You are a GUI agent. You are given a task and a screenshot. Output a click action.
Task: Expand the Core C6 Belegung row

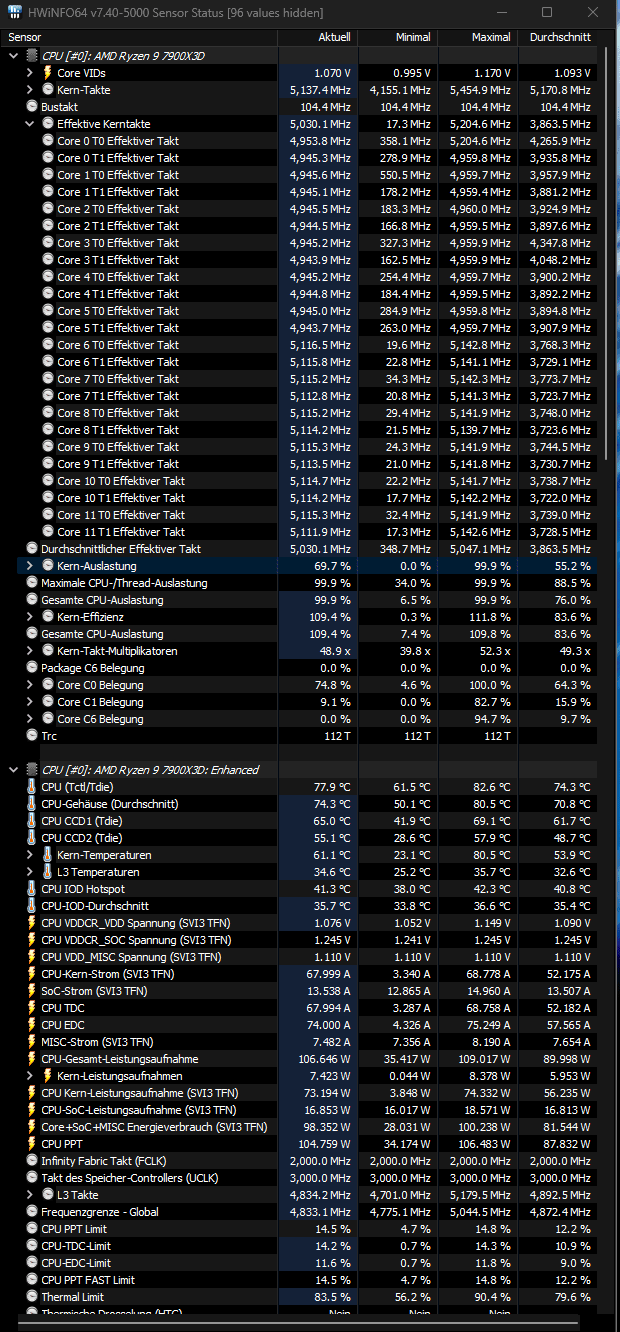tap(30, 719)
